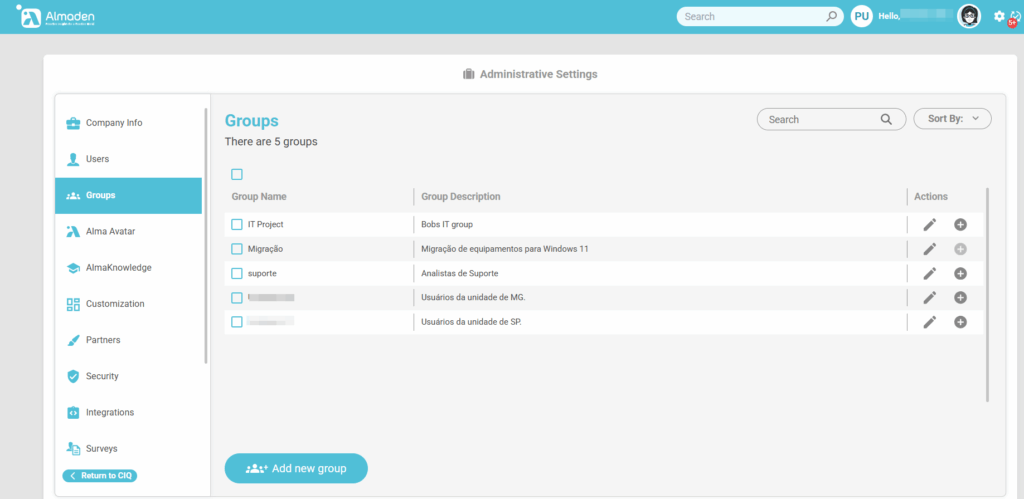Open the Users settings section
1024x499 pixels.
click(97, 159)
